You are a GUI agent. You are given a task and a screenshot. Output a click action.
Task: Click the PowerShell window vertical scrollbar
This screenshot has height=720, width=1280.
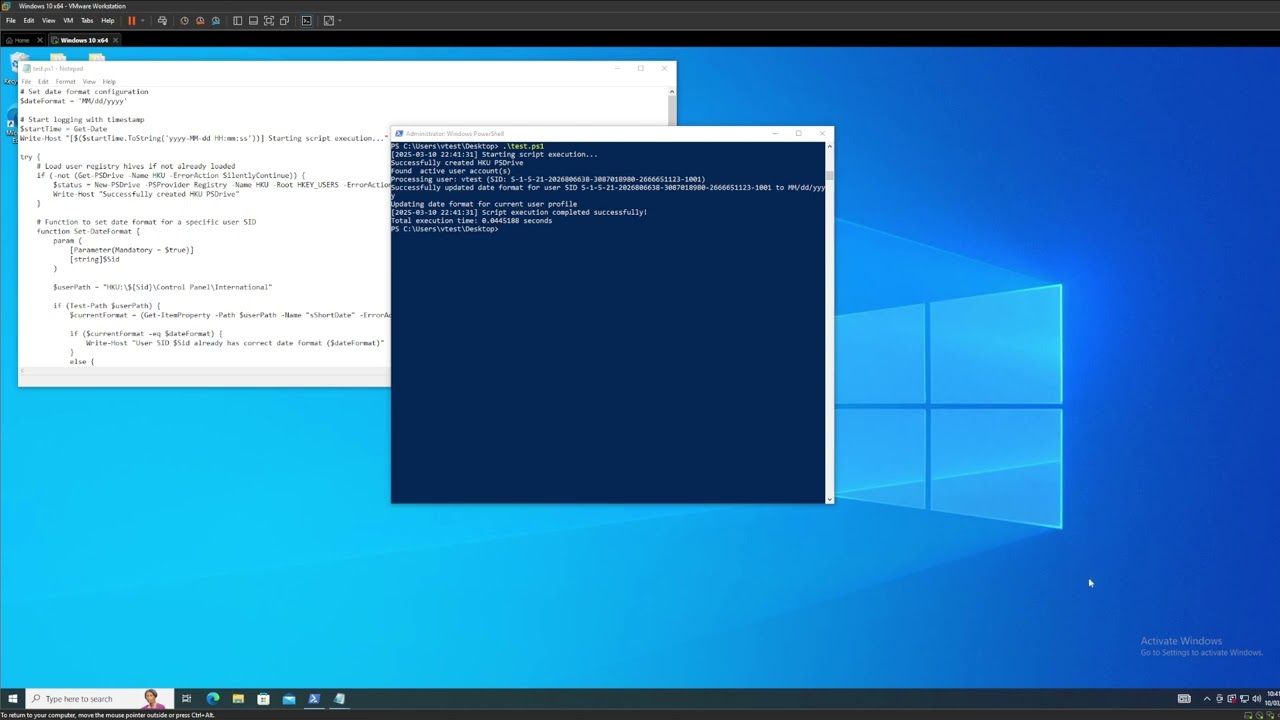click(x=829, y=323)
